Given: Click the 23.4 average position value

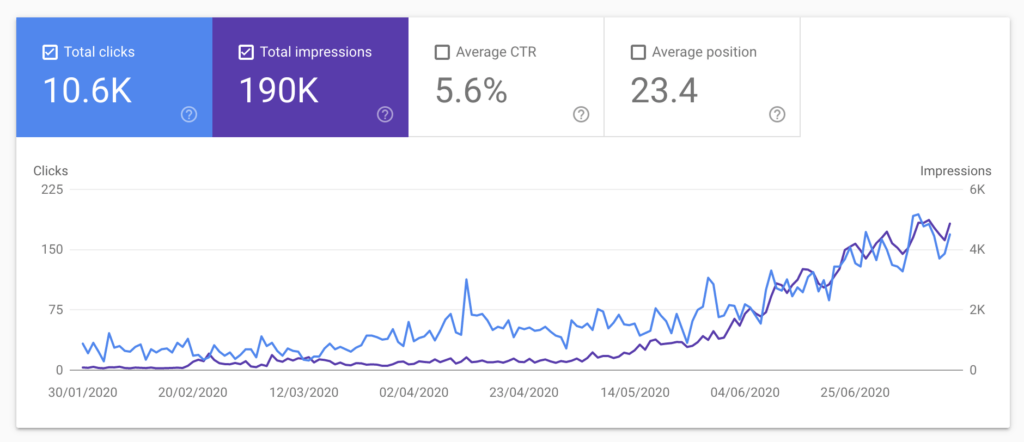Looking at the screenshot, I should (664, 91).
